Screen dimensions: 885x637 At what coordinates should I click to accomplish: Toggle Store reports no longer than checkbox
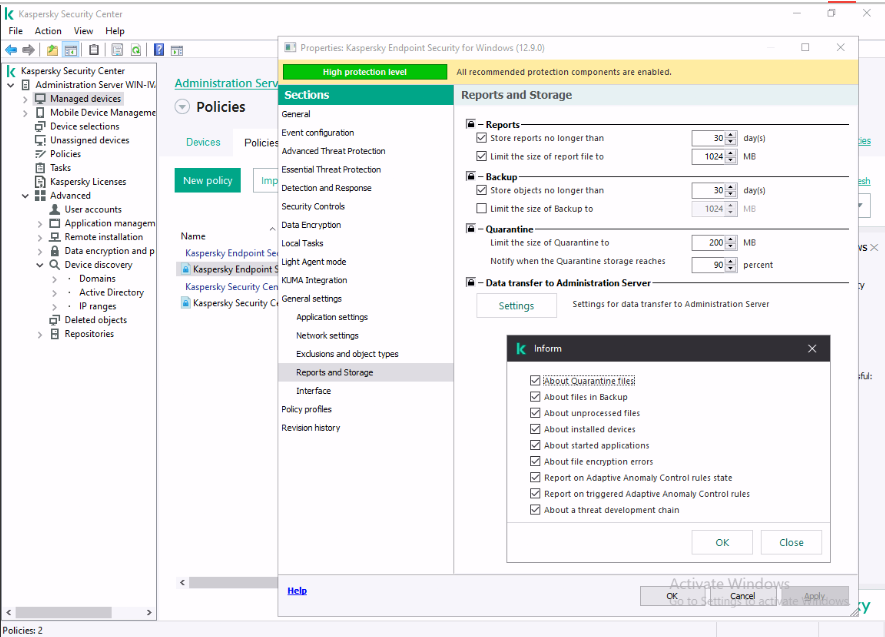pyautogui.click(x=481, y=138)
